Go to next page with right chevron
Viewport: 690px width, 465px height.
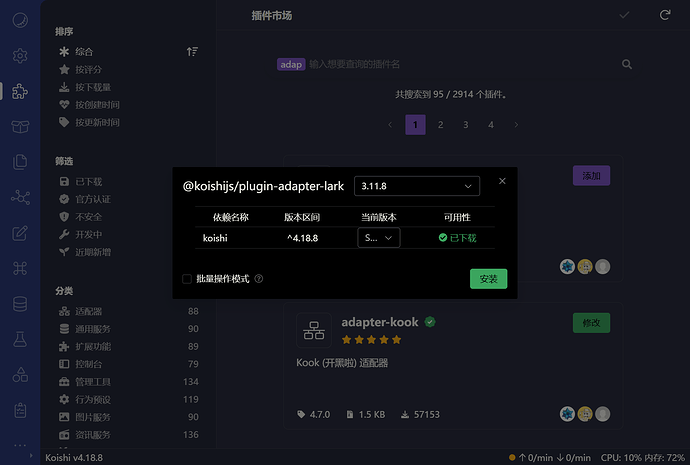tap(516, 125)
